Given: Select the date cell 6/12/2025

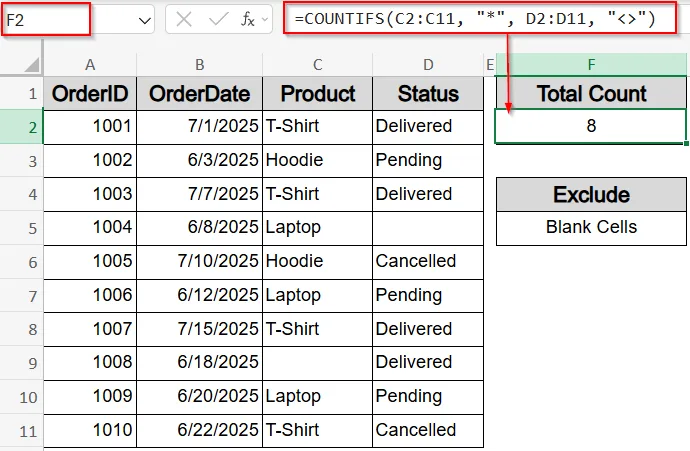Looking at the screenshot, I should coord(199,296).
